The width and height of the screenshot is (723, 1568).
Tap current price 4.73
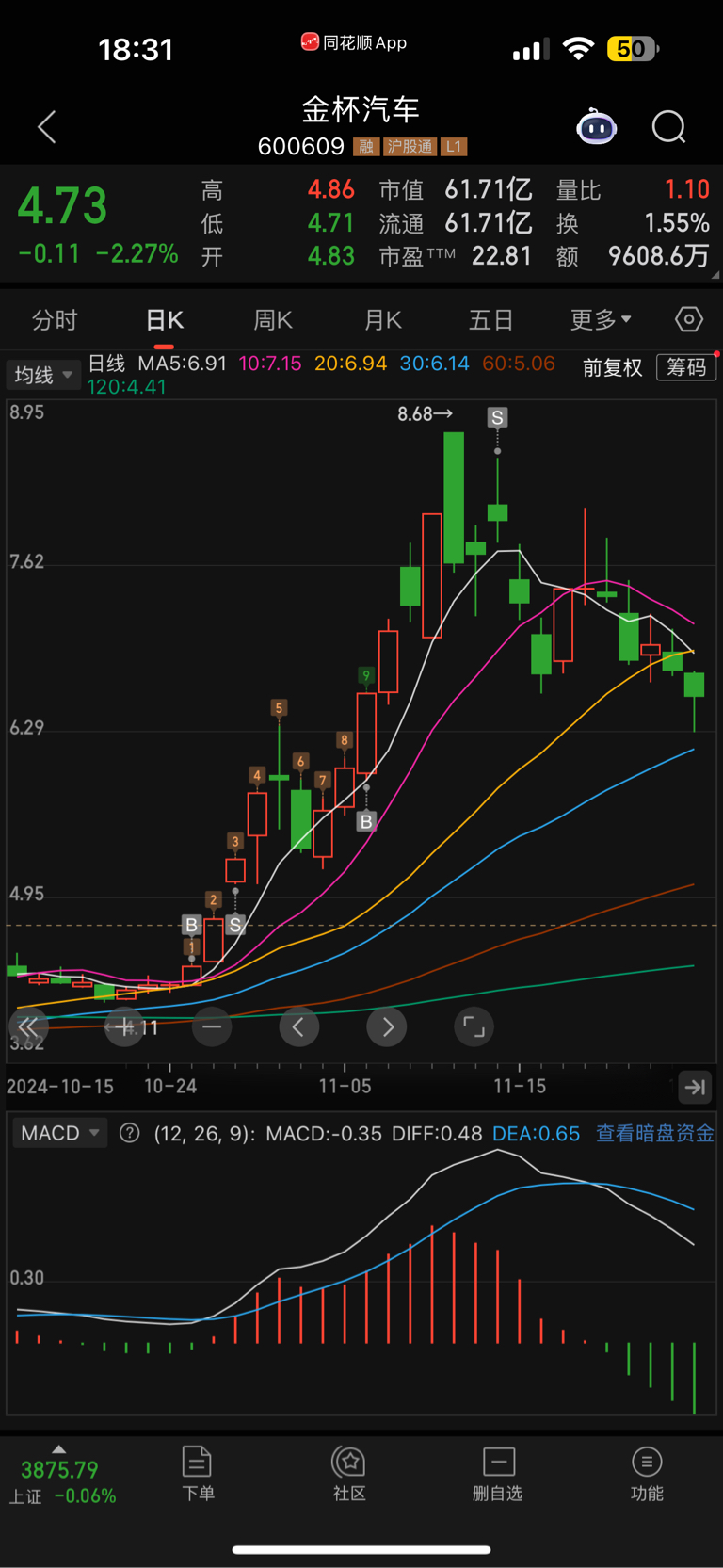point(63,206)
